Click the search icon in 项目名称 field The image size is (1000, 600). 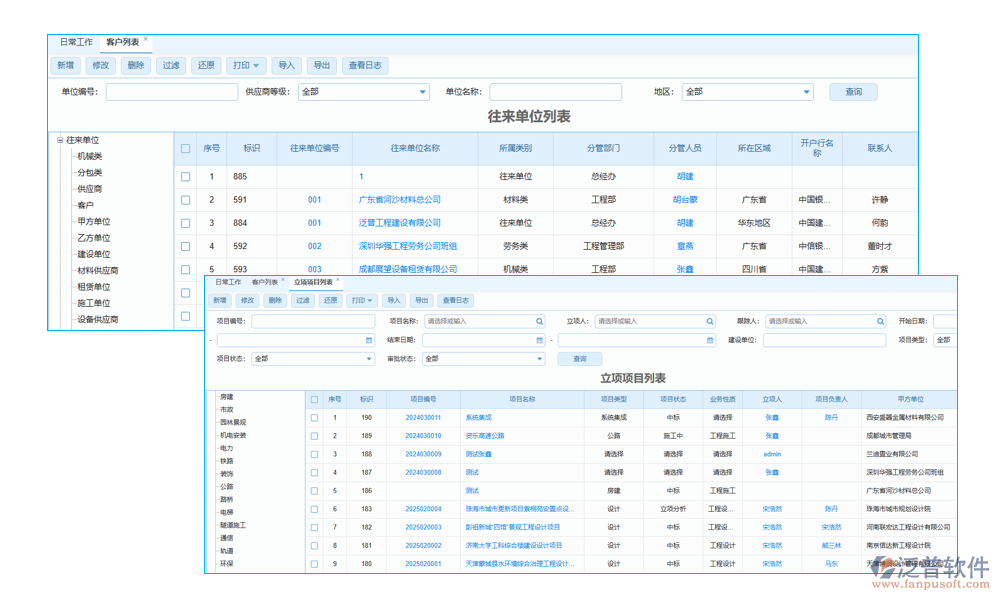tap(540, 322)
